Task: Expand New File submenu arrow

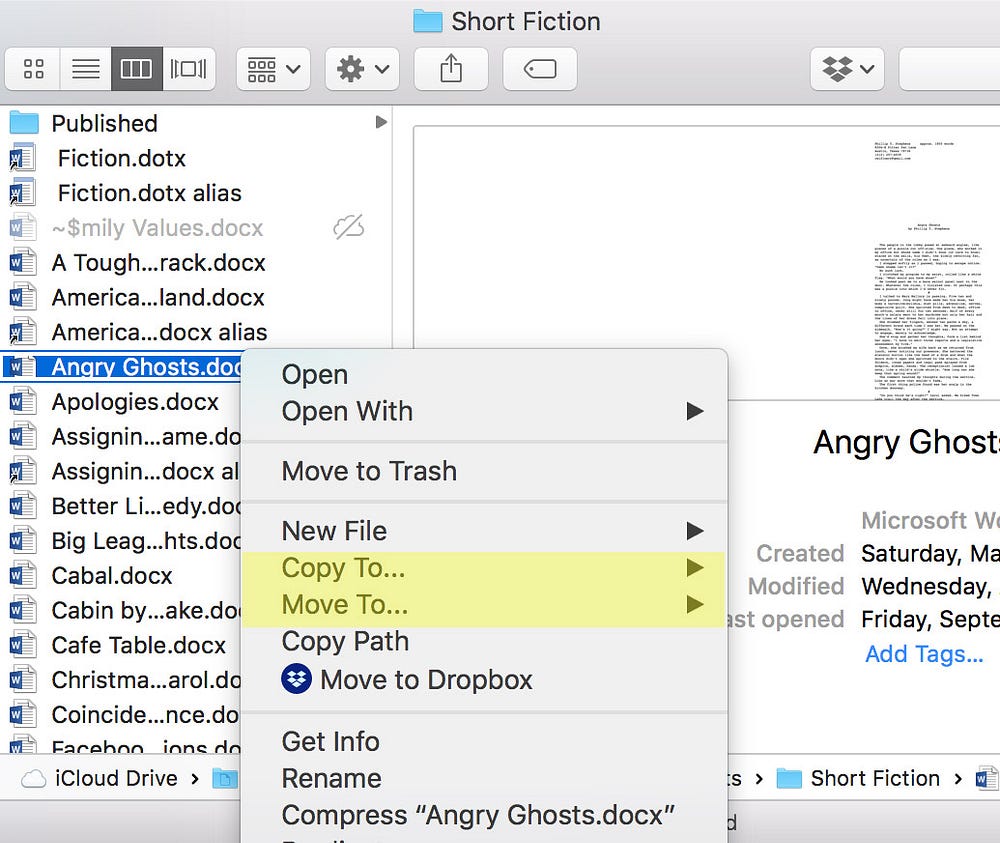Action: click(695, 531)
